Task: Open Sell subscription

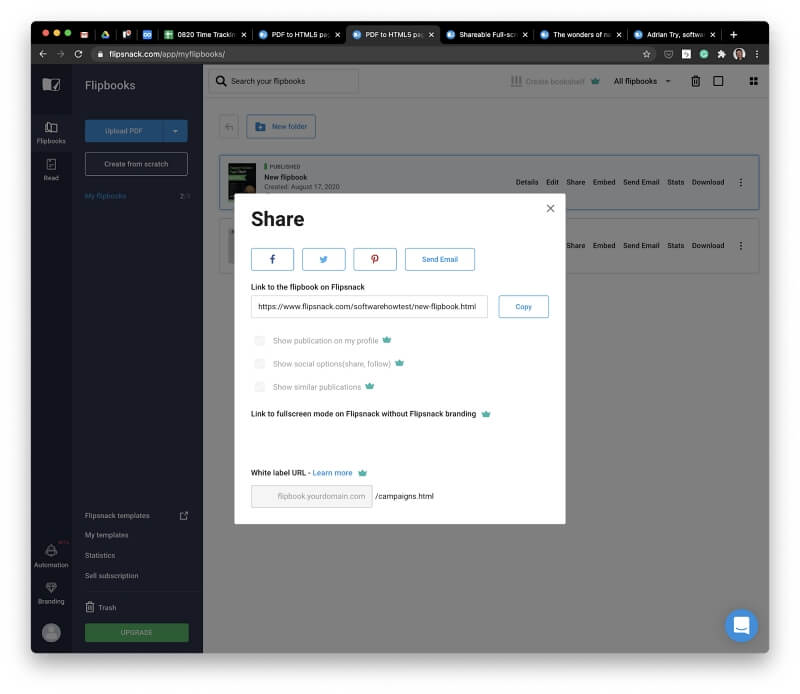Action: (112, 576)
